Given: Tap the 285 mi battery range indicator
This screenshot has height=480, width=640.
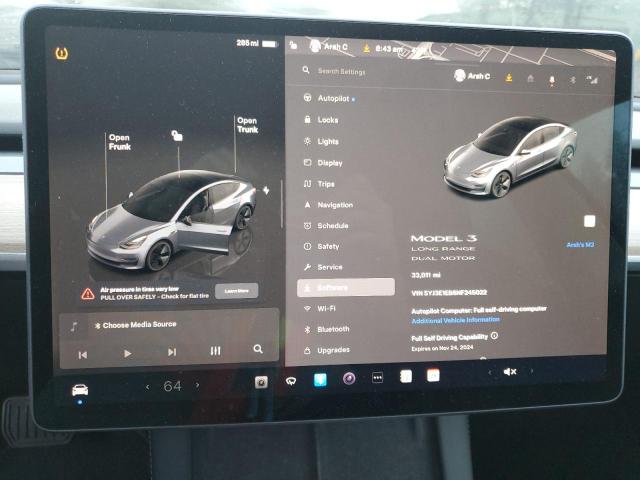Looking at the screenshot, I should click(x=257, y=43).
